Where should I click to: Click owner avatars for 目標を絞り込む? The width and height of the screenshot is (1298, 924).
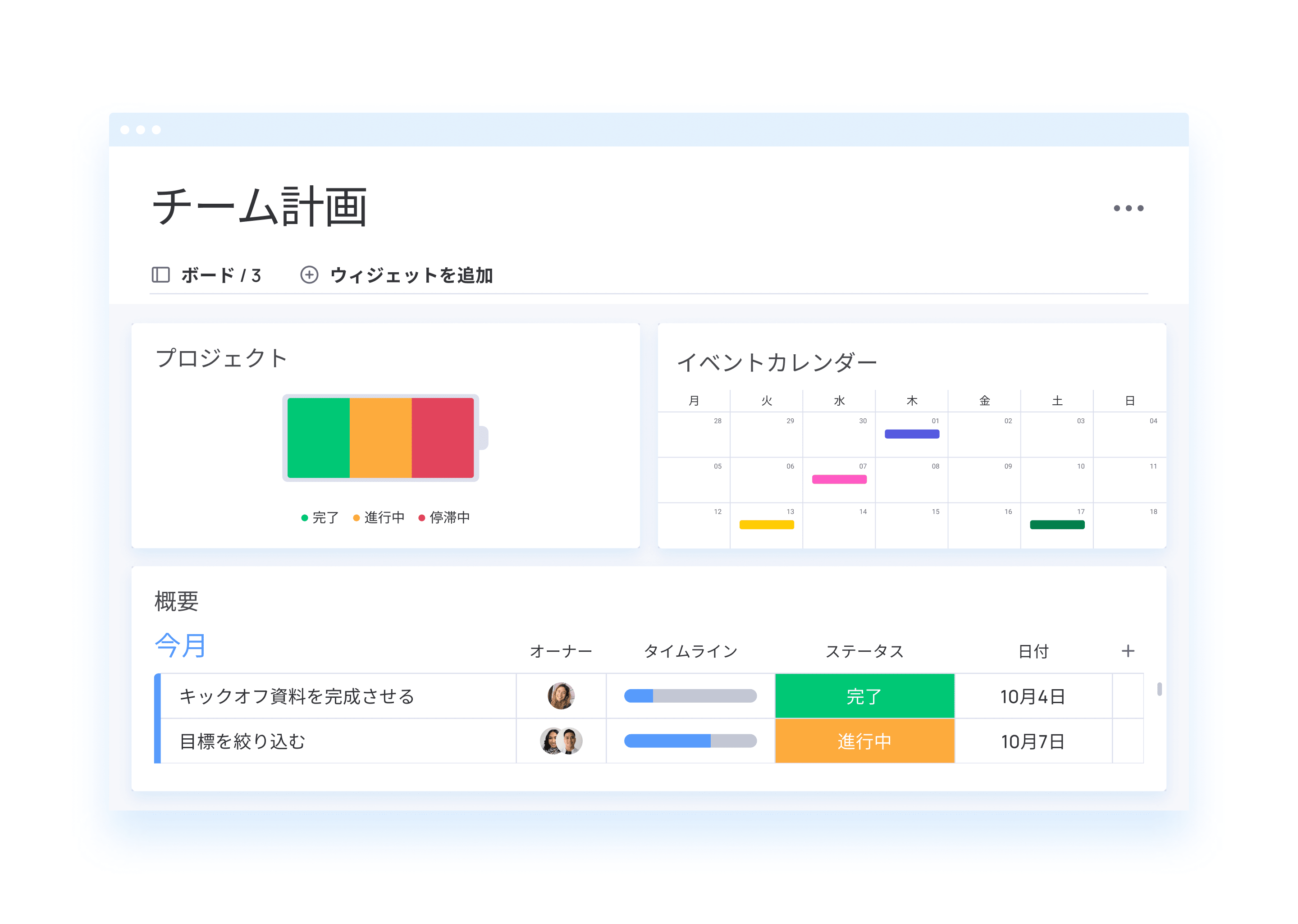(x=561, y=741)
